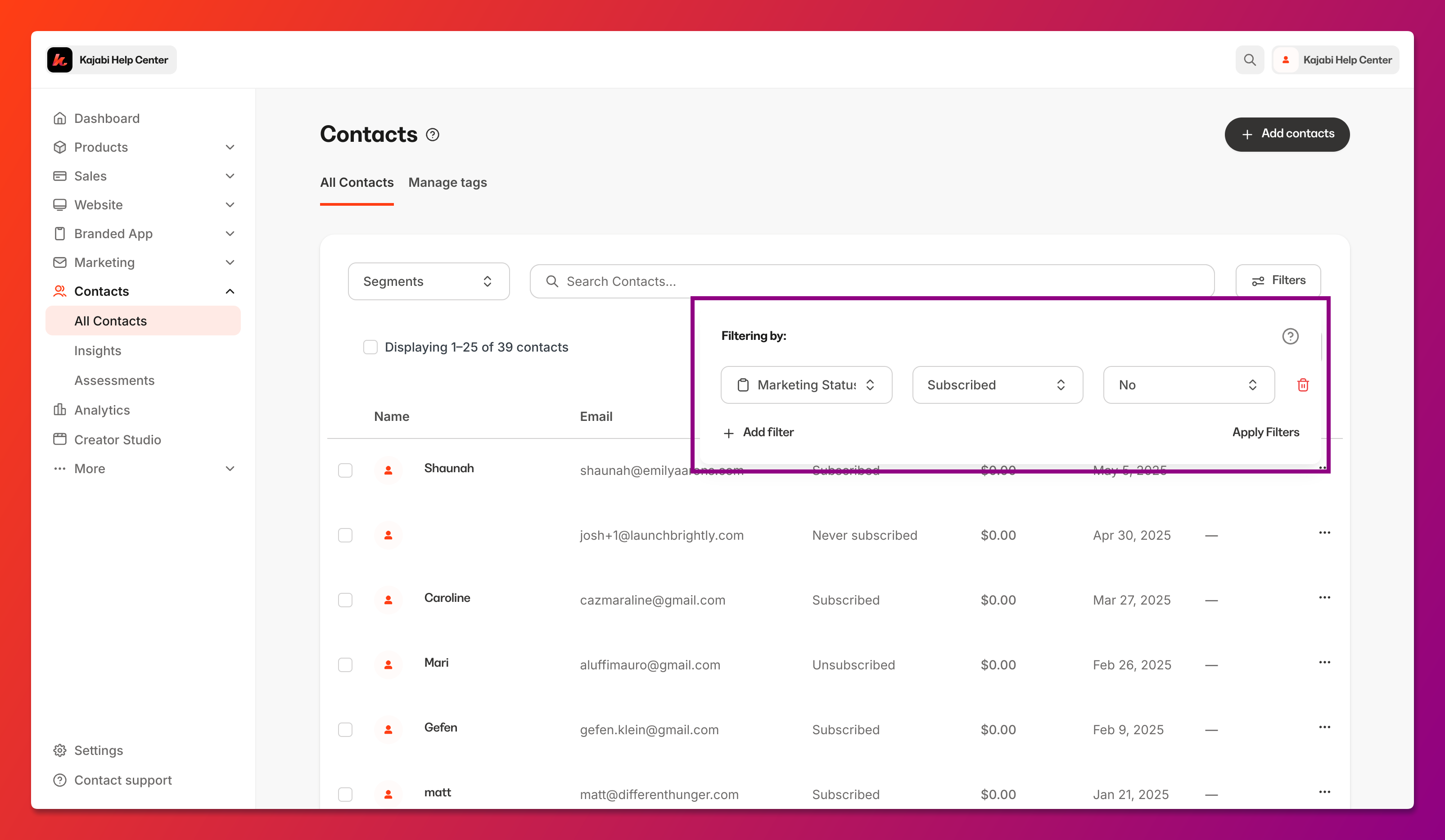Open row options for josh+1@launchbrightly.com
1445x840 pixels.
pyautogui.click(x=1324, y=533)
